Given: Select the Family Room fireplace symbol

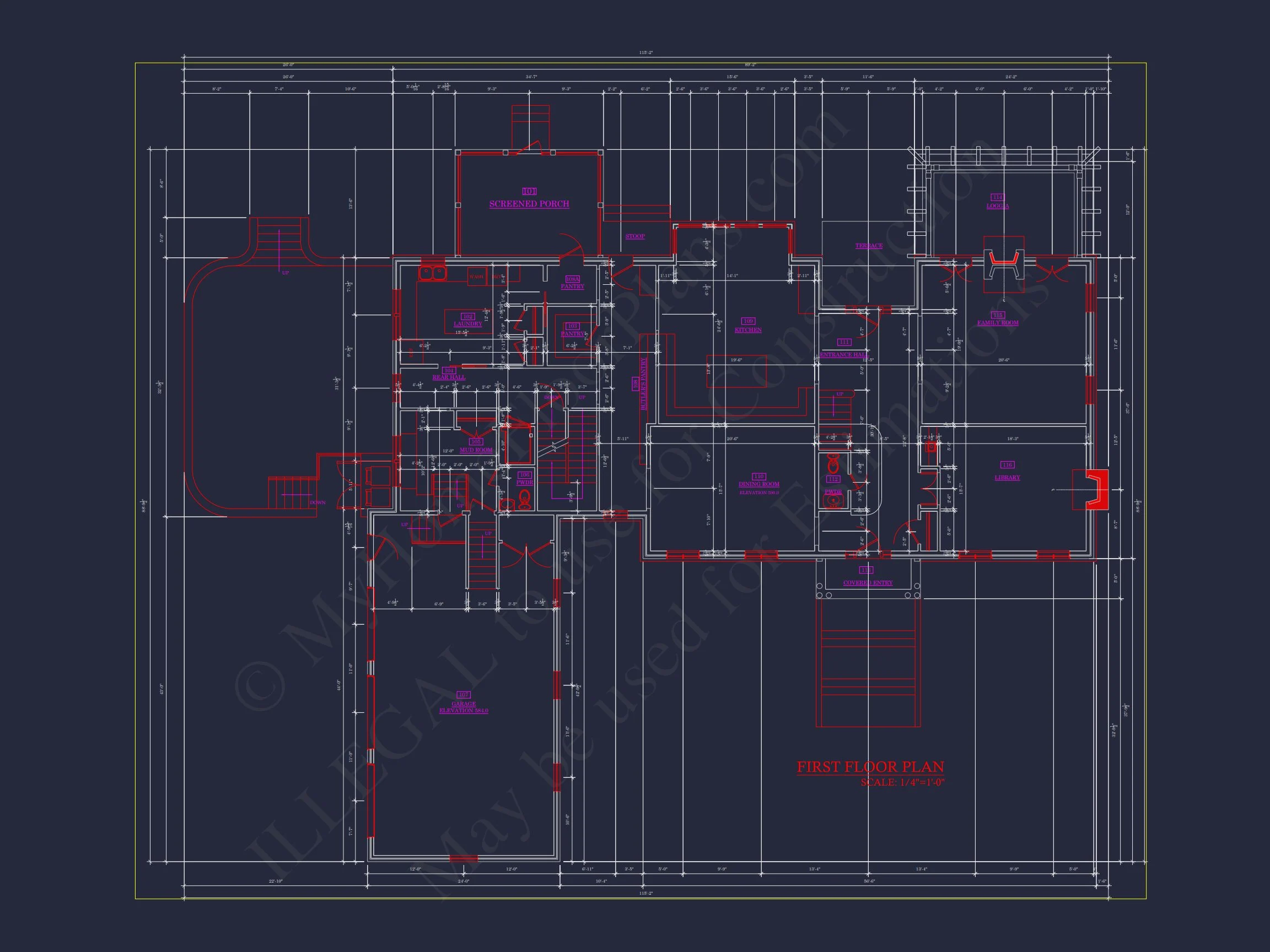Looking at the screenshot, I should click(1003, 265).
